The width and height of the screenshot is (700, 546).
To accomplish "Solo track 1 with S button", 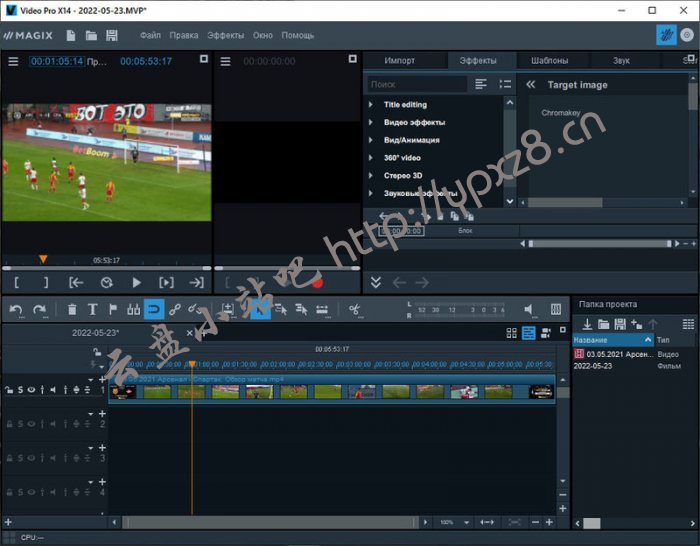I will tap(20, 390).
